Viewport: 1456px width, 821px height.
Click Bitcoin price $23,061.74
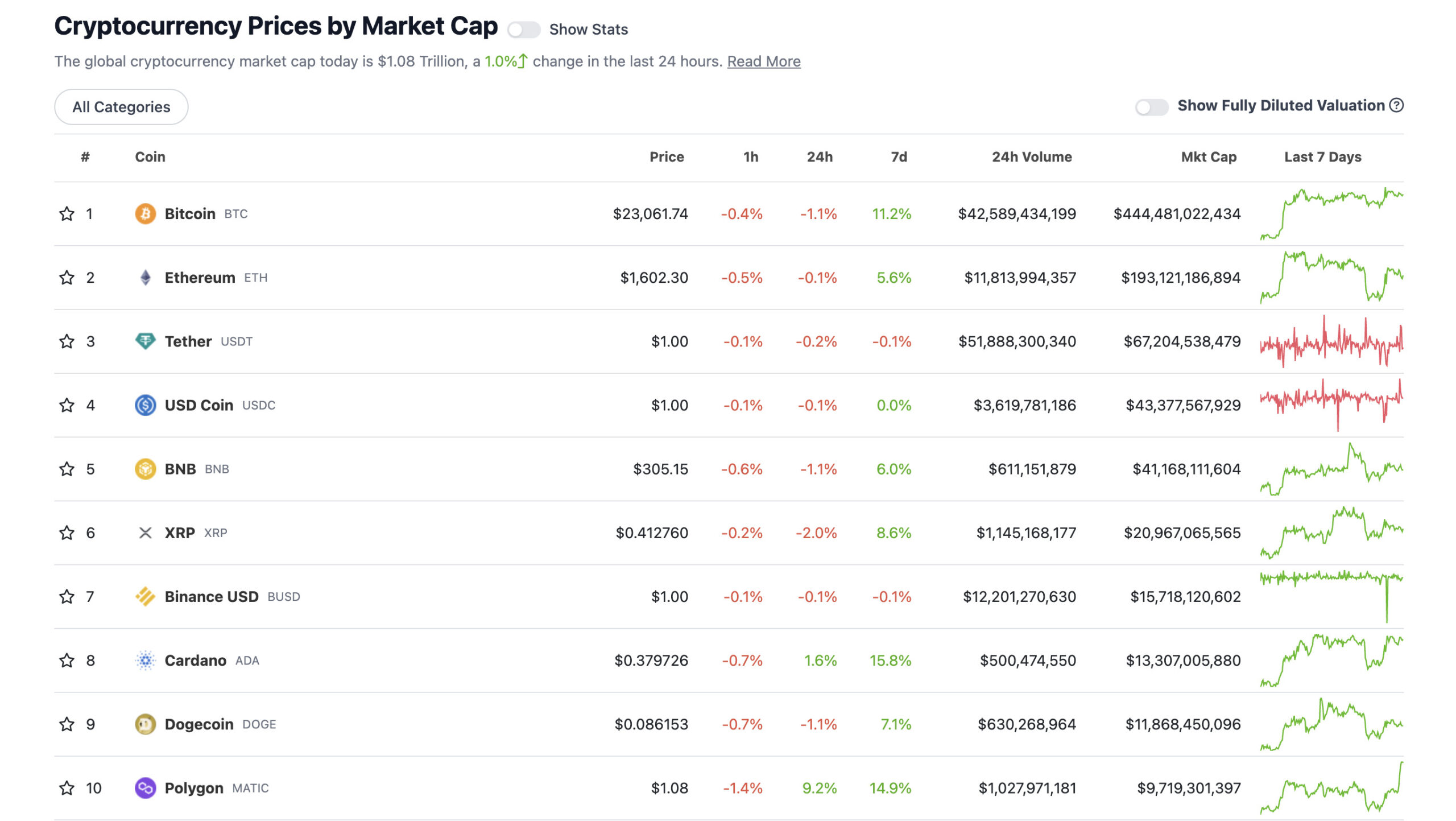pyautogui.click(x=650, y=214)
